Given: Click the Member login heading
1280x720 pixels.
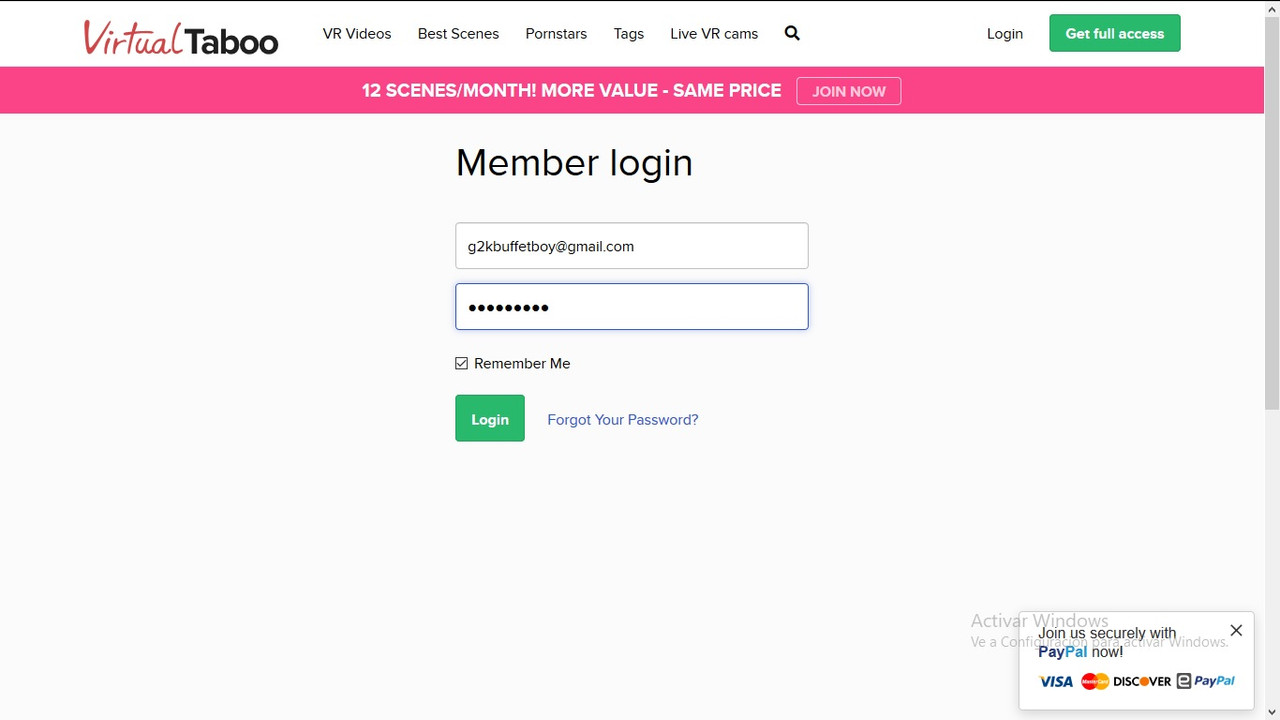Looking at the screenshot, I should coord(574,163).
